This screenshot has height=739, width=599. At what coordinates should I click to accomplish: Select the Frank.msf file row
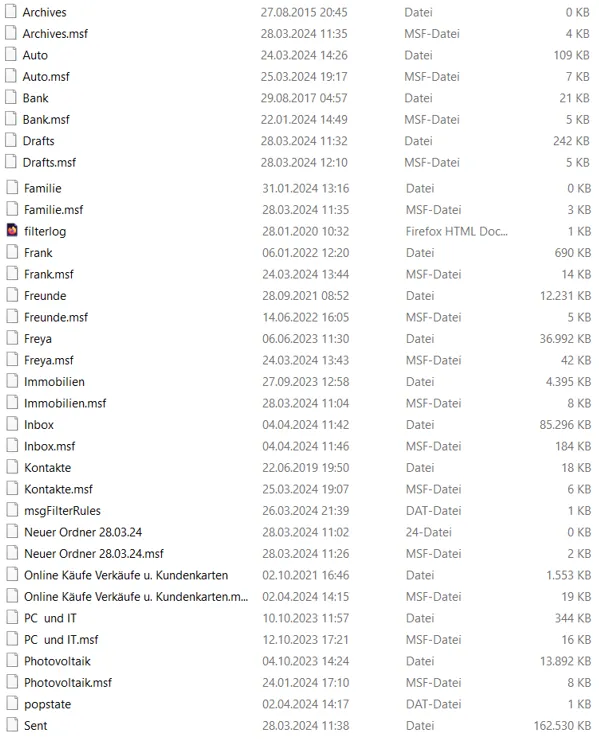(x=299, y=274)
